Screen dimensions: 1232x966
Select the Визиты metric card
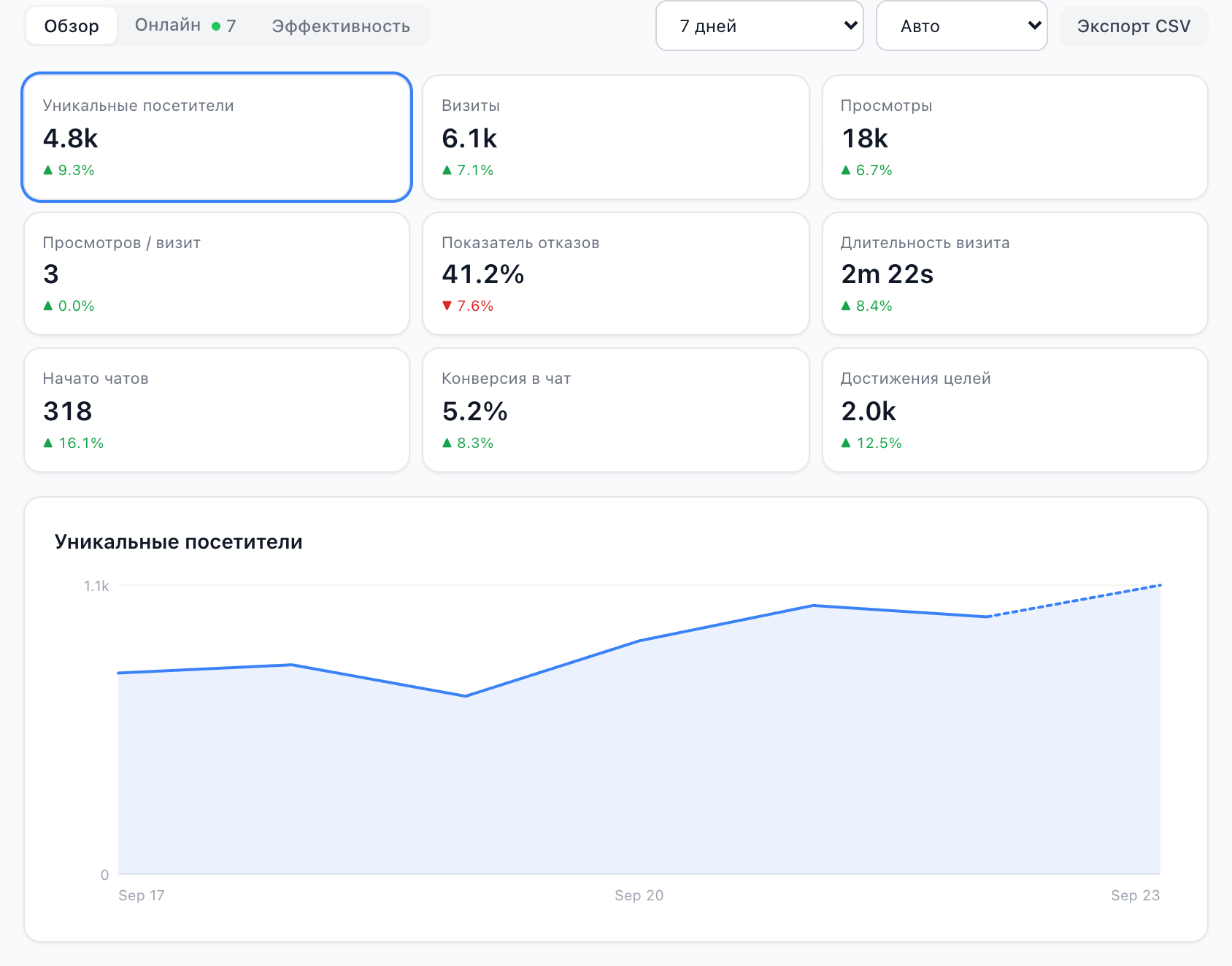(x=616, y=137)
